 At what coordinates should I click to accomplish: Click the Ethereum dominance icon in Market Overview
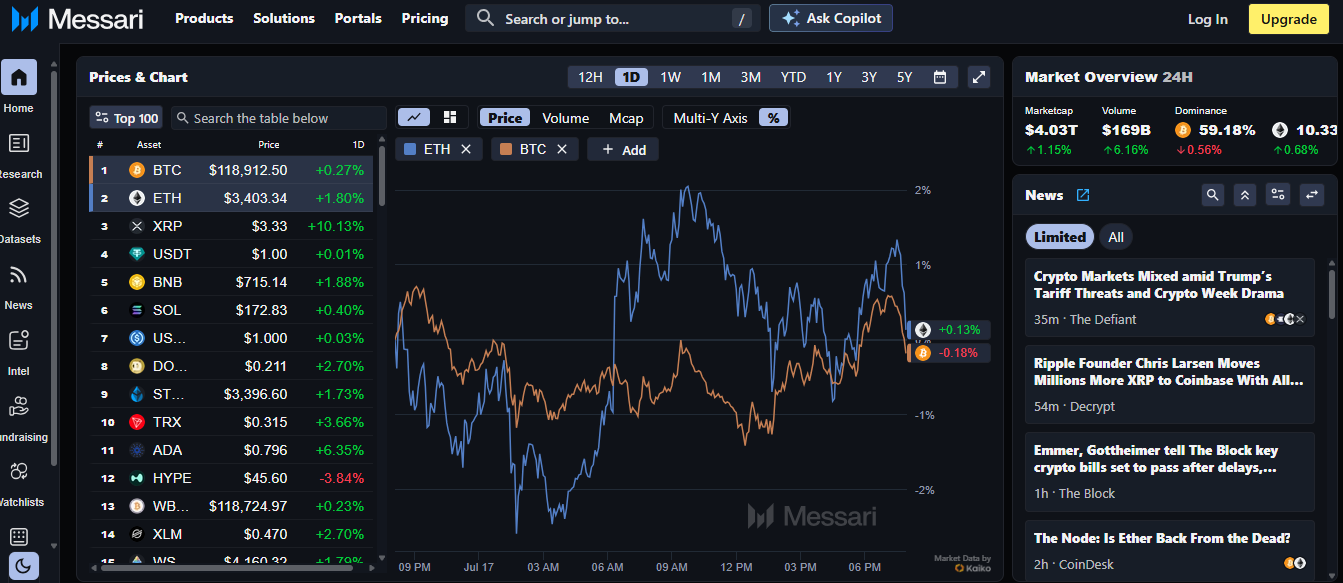tap(1280, 130)
